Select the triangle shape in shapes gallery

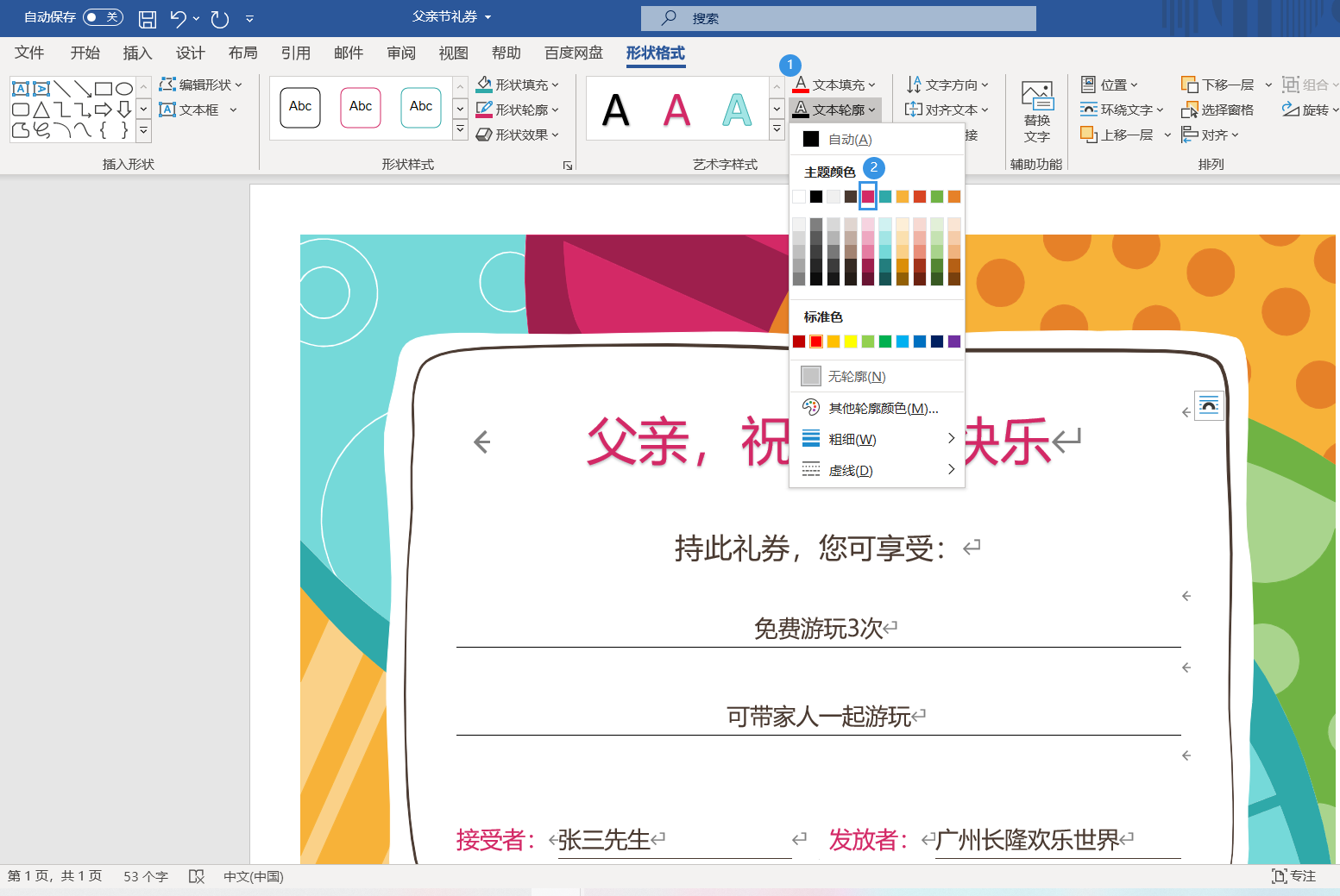[41, 110]
